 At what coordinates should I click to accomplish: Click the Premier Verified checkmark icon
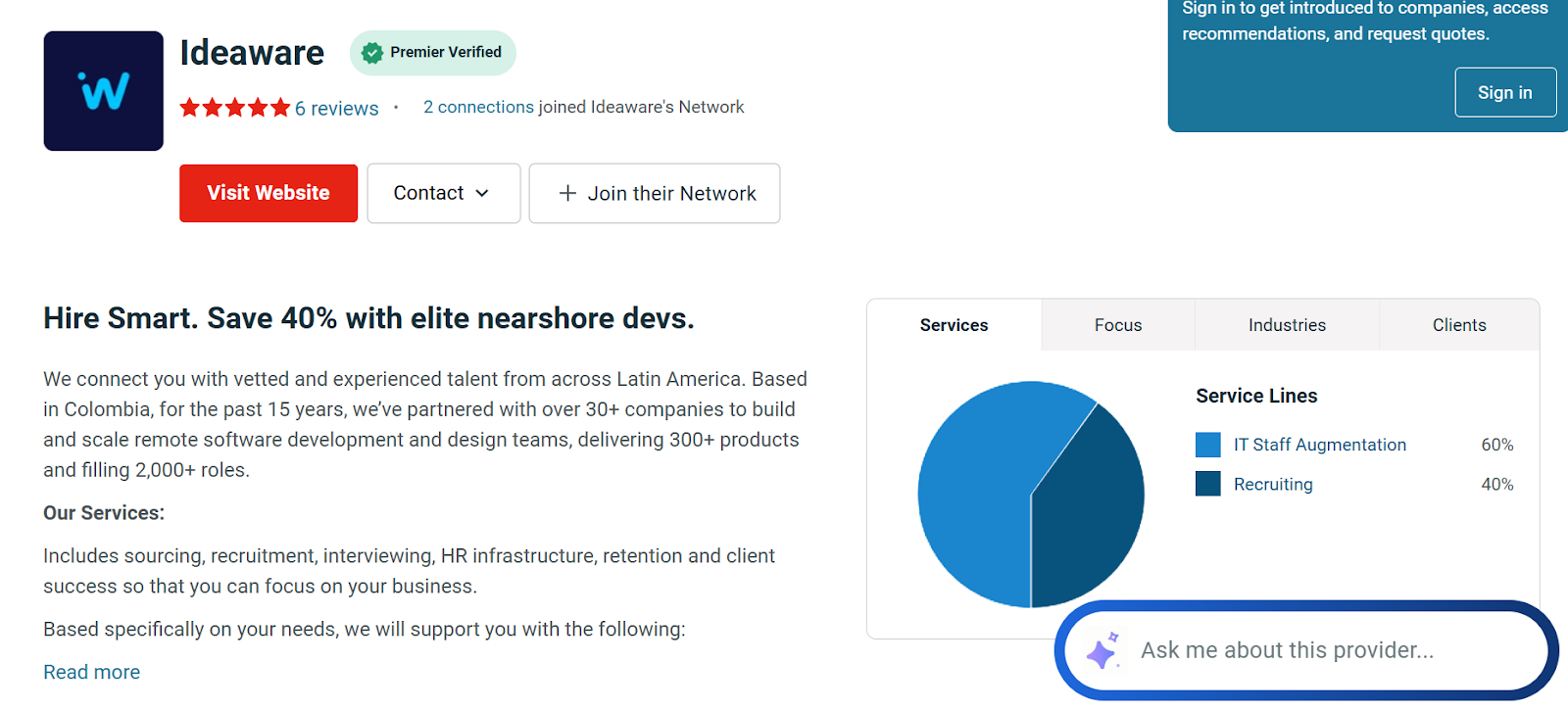click(372, 53)
